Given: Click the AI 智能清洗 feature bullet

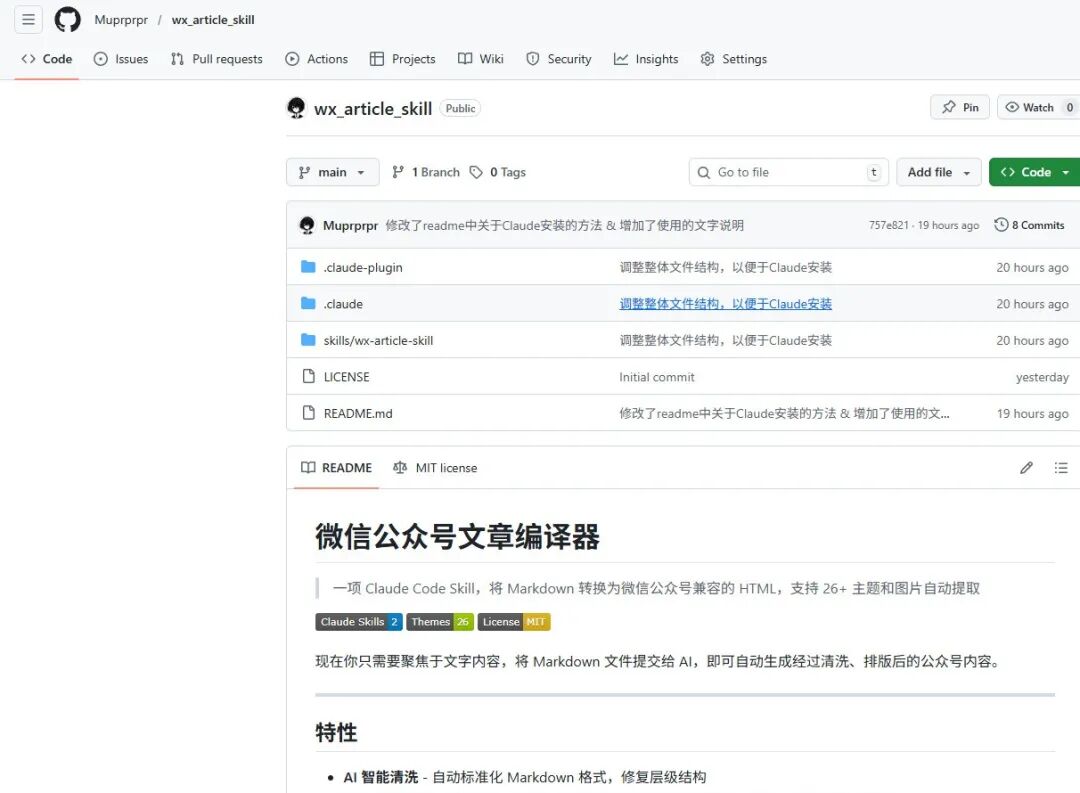Looking at the screenshot, I should tap(525, 777).
